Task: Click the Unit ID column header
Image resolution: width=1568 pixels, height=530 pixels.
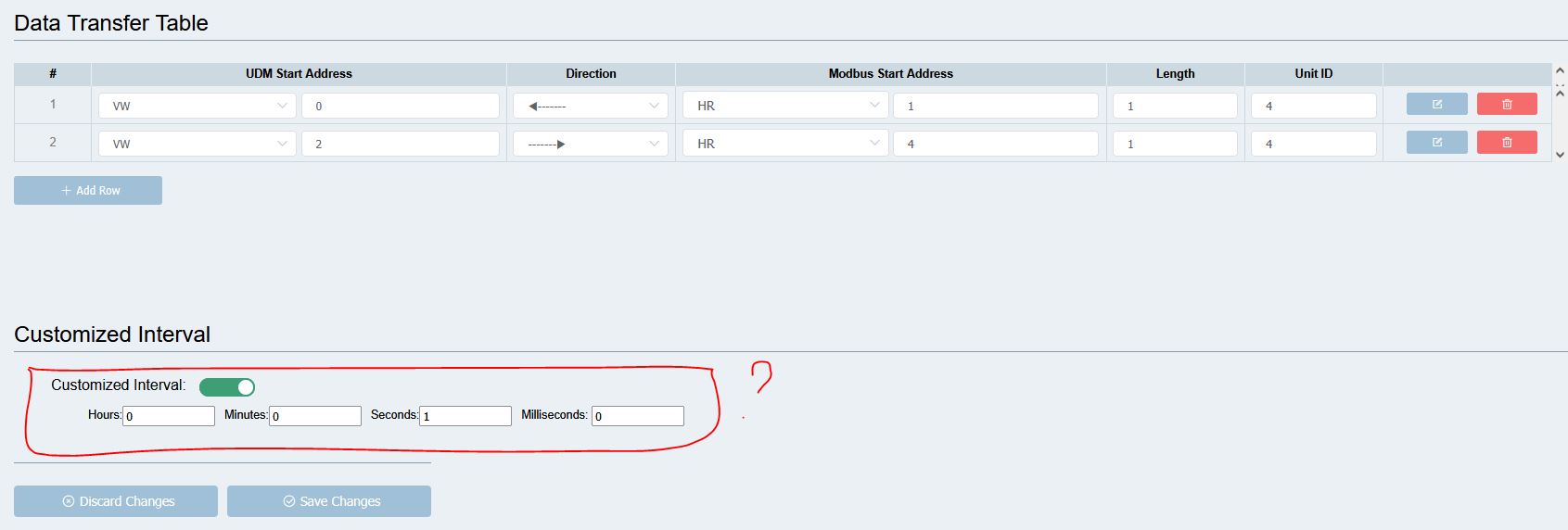Action: pos(1314,73)
